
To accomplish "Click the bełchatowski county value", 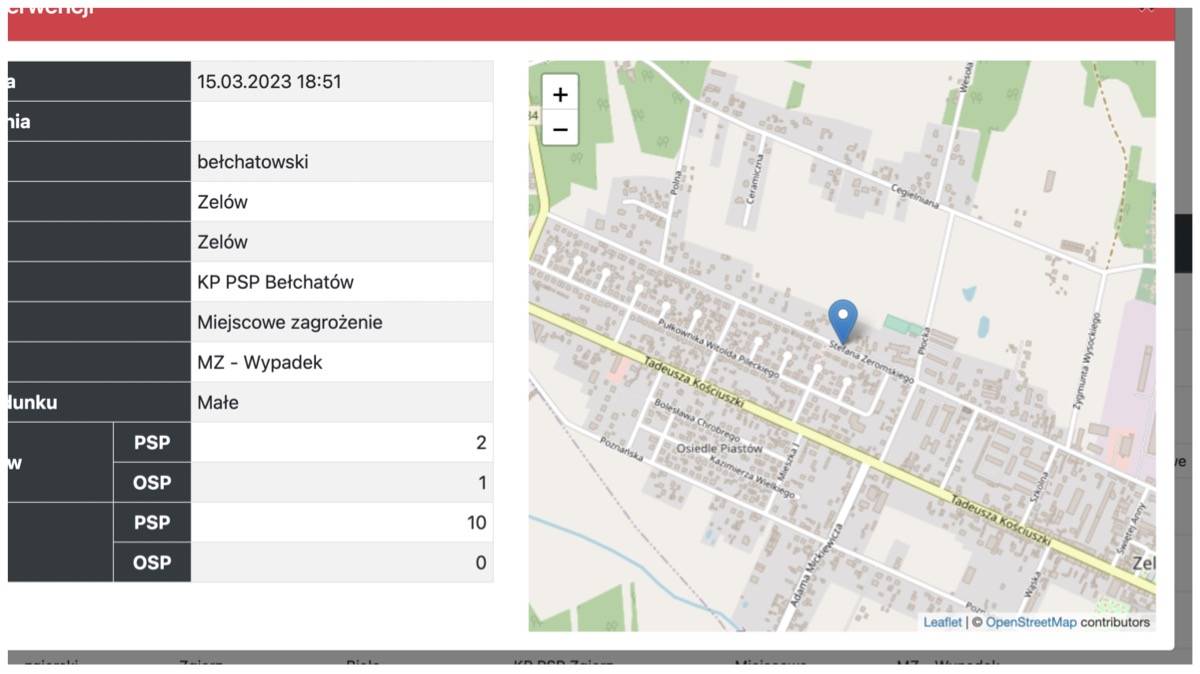I will [341, 162].
